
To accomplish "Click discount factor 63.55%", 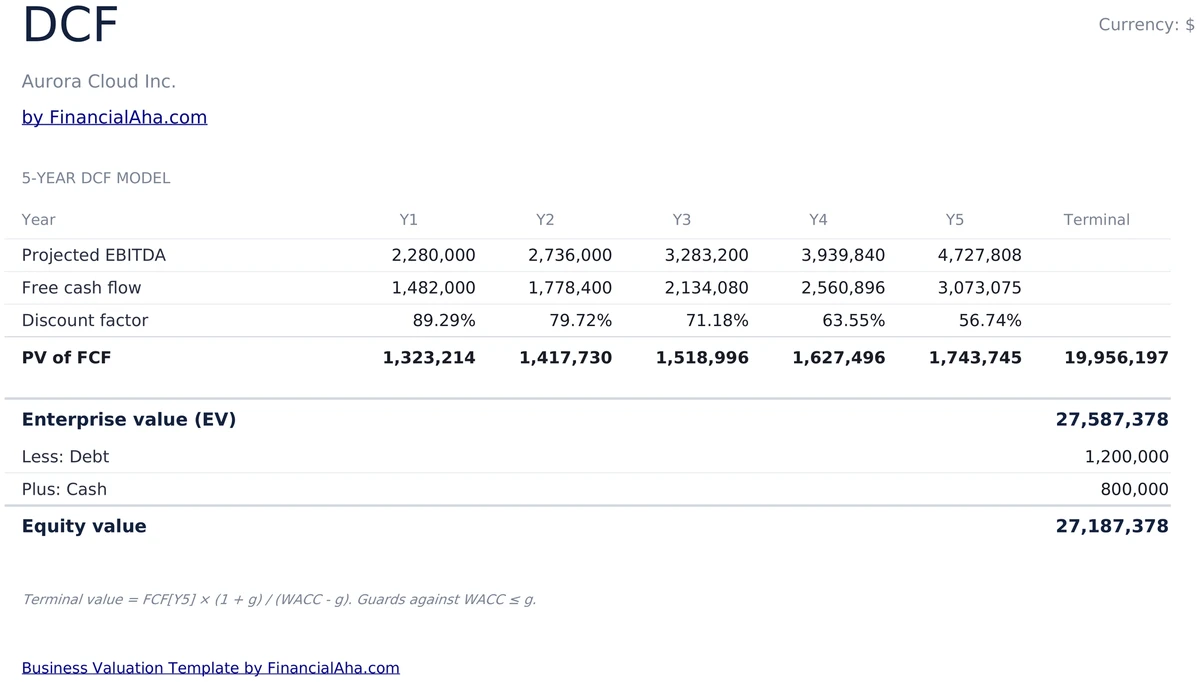I will pos(854,321).
